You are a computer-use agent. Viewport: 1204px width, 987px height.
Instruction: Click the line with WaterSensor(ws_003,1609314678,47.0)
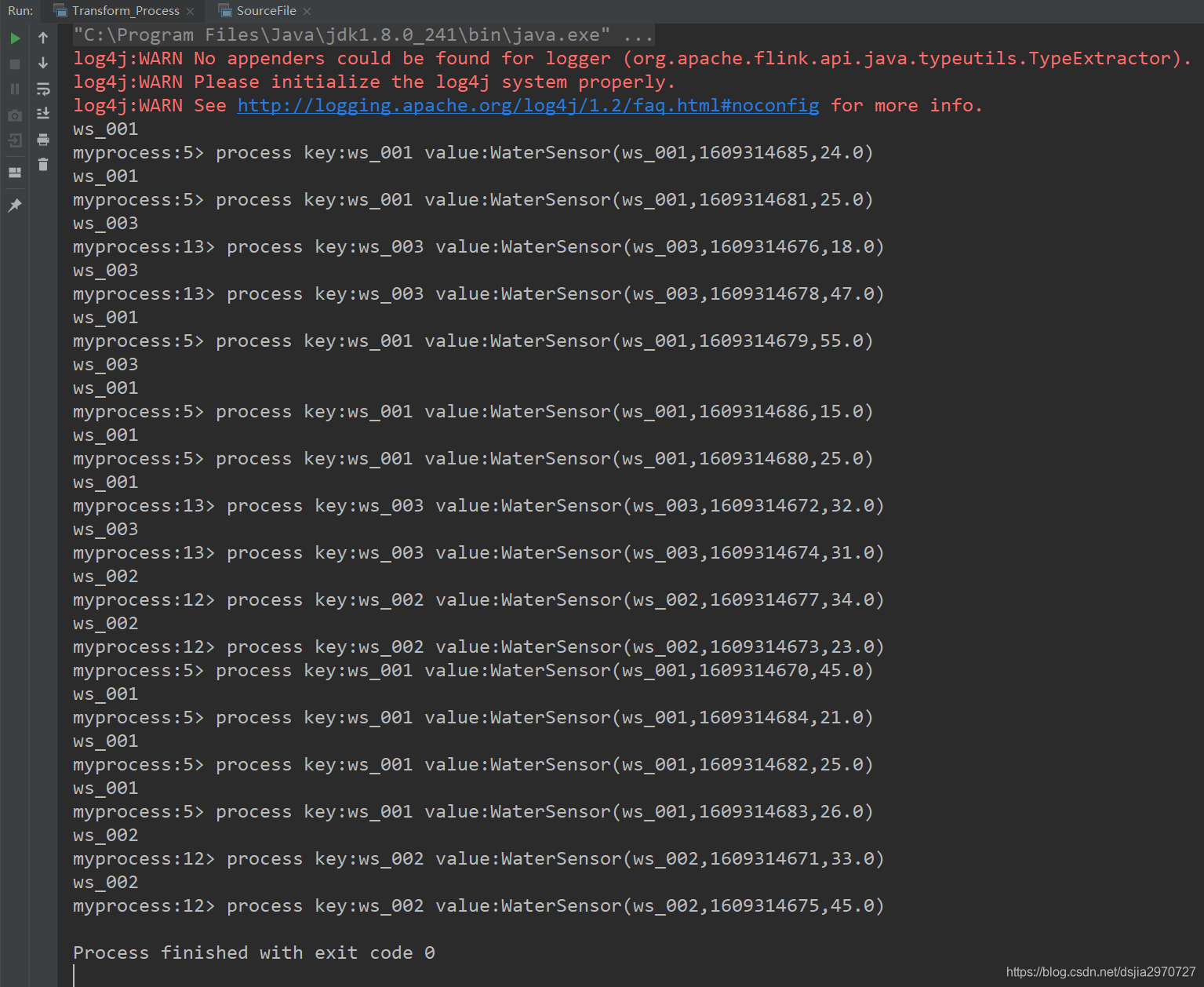pos(478,293)
